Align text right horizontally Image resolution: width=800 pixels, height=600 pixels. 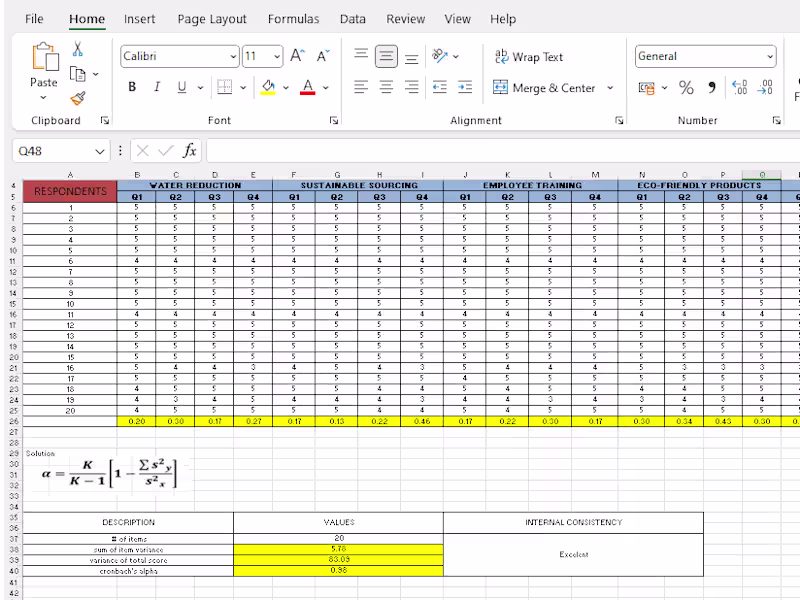click(411, 87)
